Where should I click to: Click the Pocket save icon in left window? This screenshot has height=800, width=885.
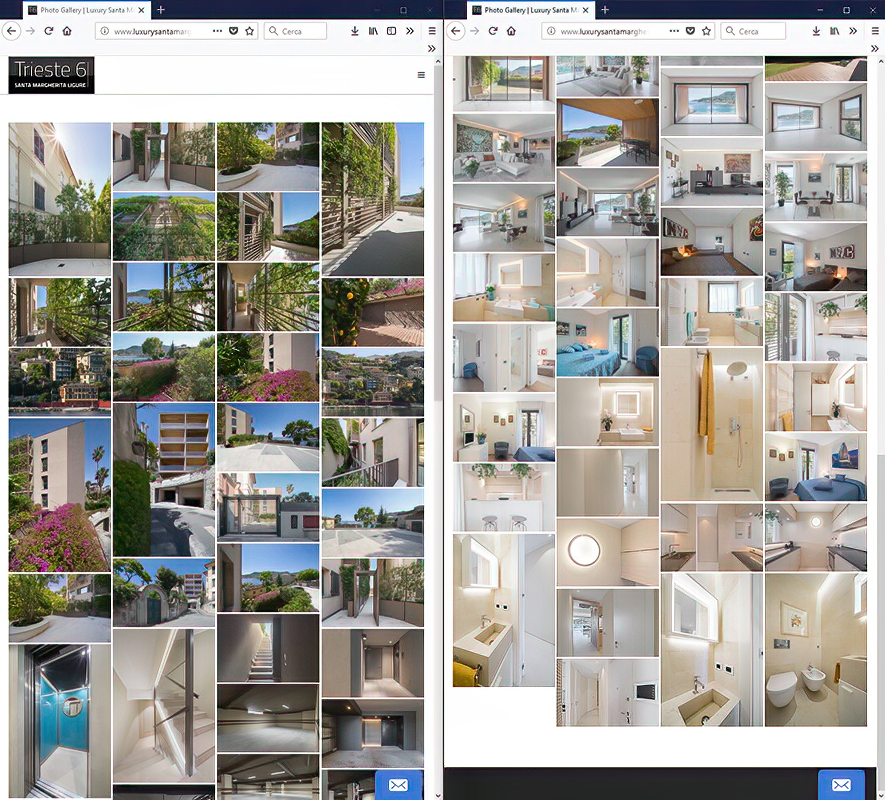(x=234, y=31)
